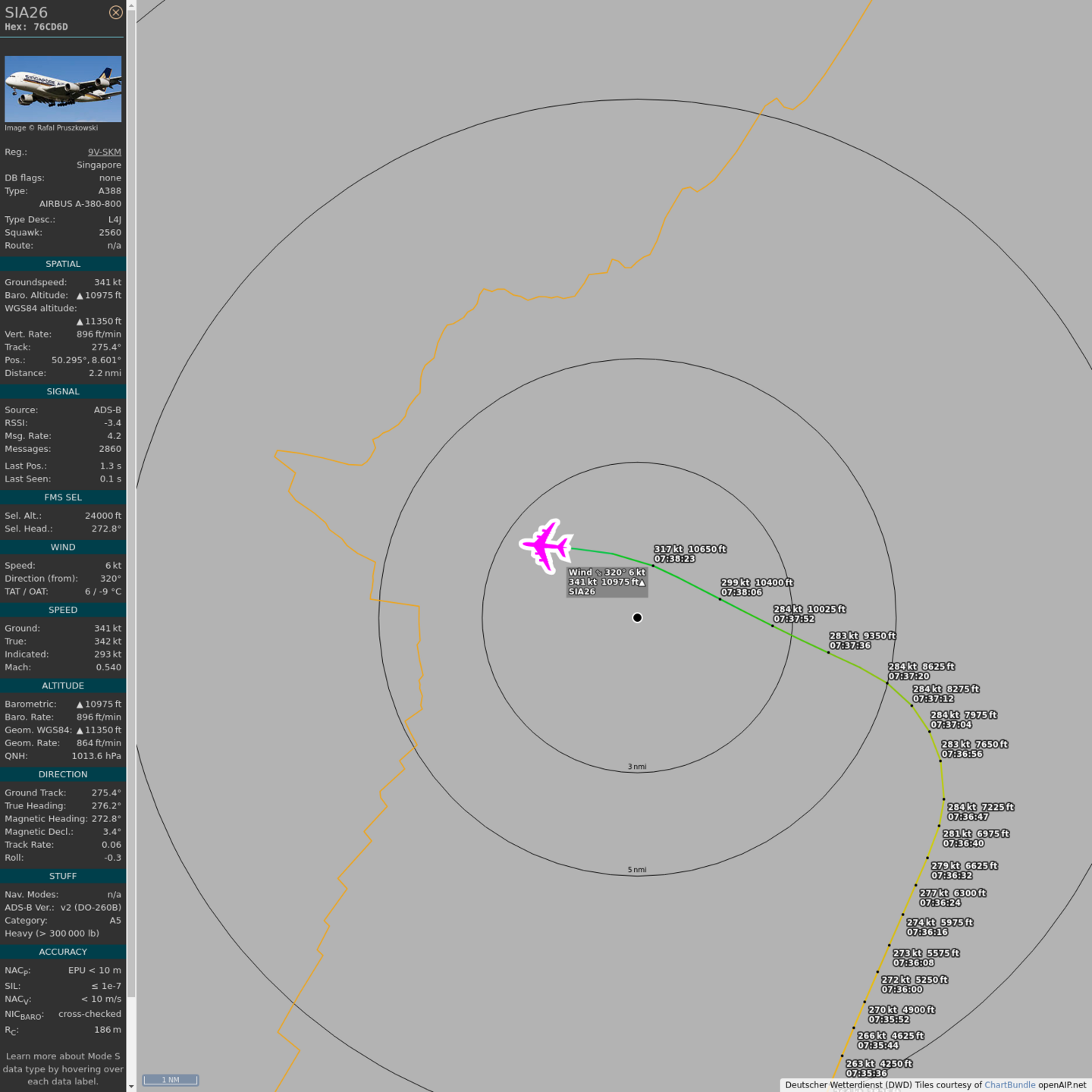This screenshot has height=1092, width=1092.
Task: Open the 9V-SKM registration link
Action: (x=104, y=152)
